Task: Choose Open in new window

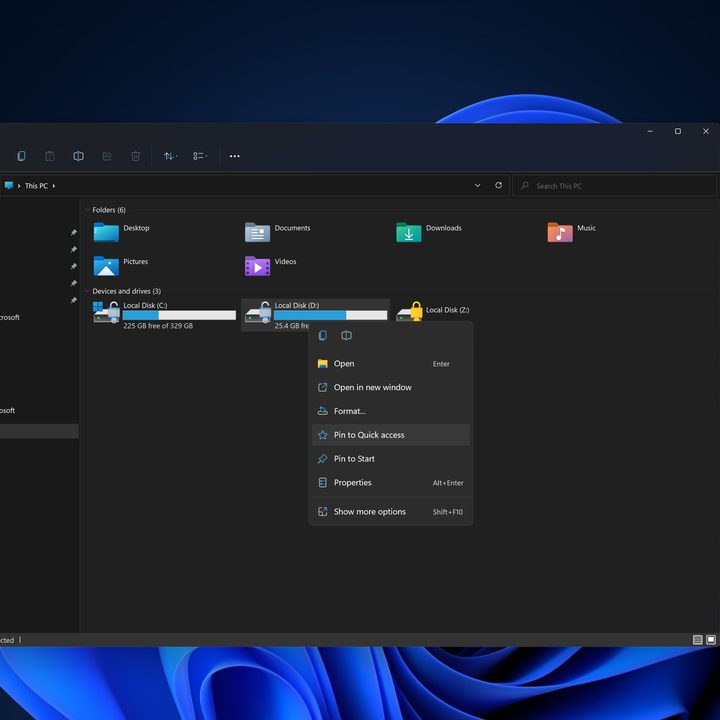Action: click(x=391, y=388)
